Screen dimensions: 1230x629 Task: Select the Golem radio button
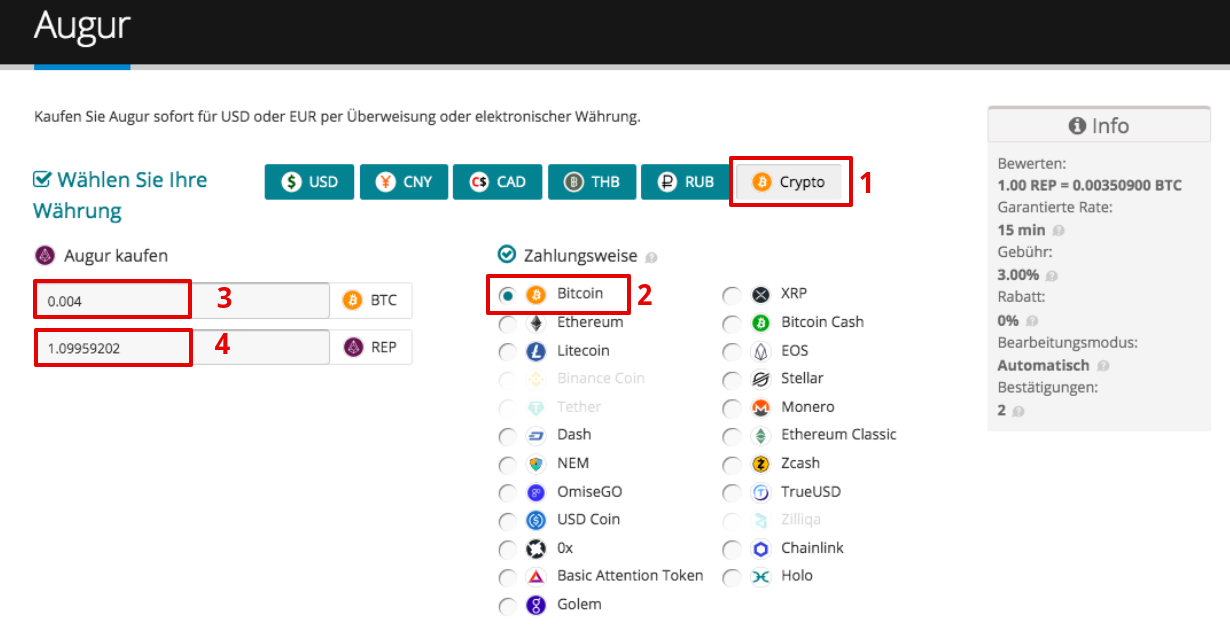tap(508, 605)
